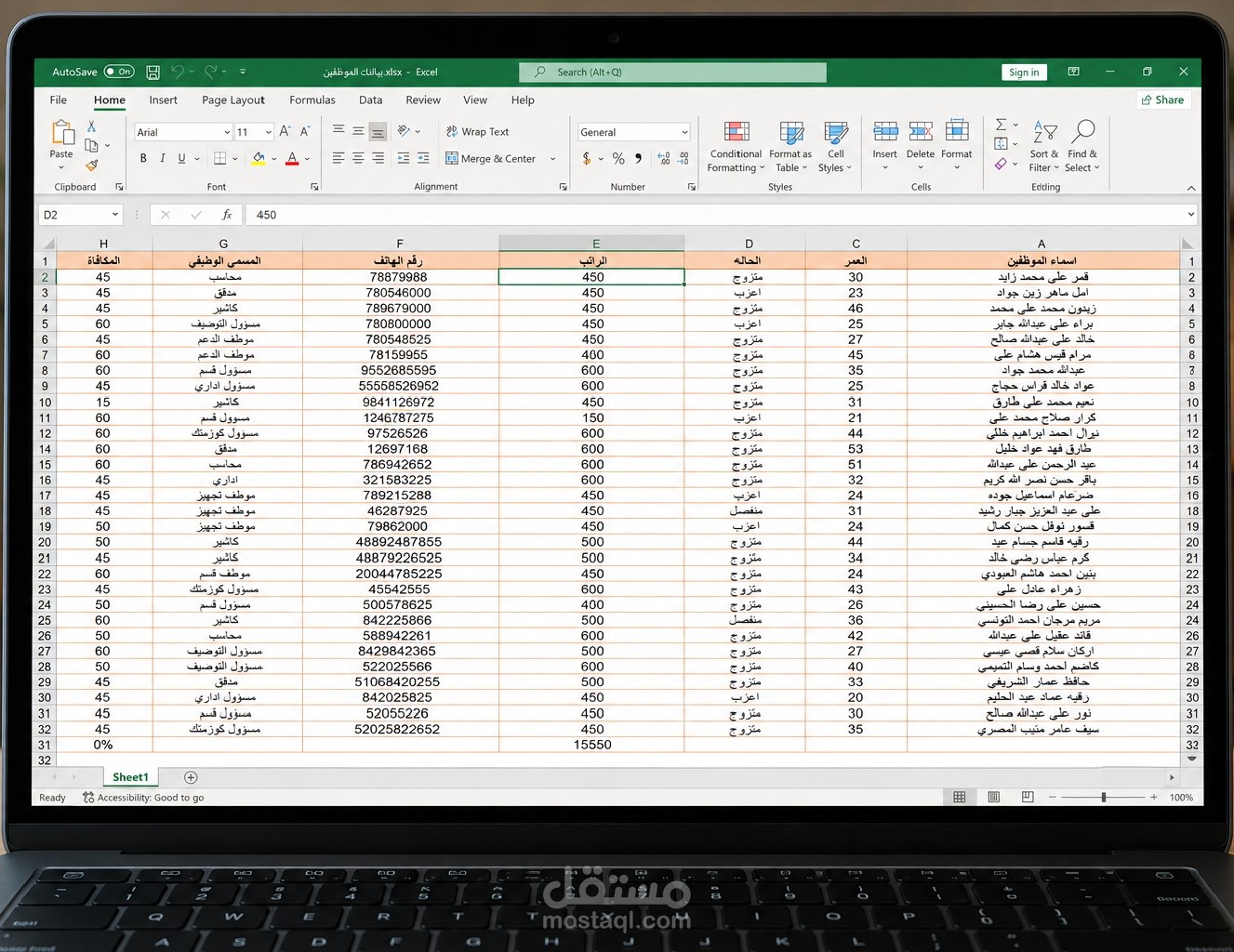
Task: Click the Format Painter brush icon
Action: (x=91, y=165)
